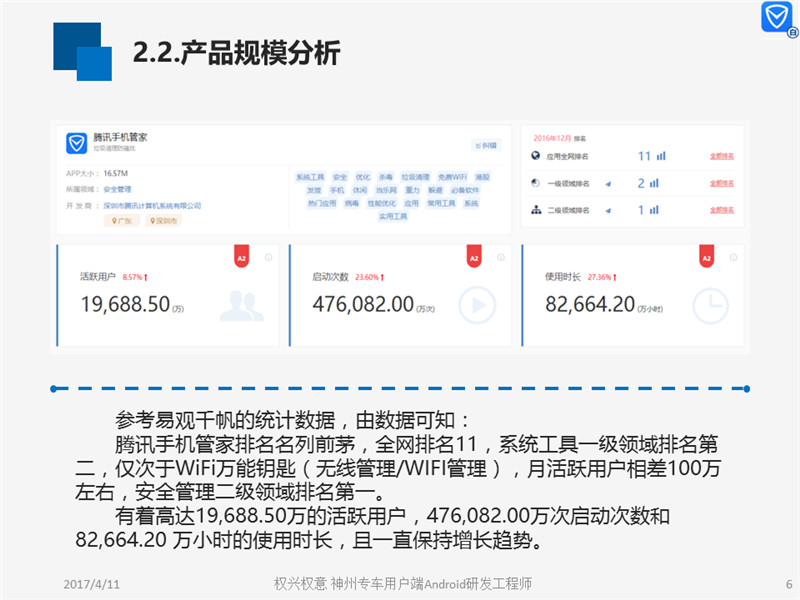Screen dimensions: 800x600
Task: Open the bar chart icon next to rank 2
Action: (x=654, y=183)
